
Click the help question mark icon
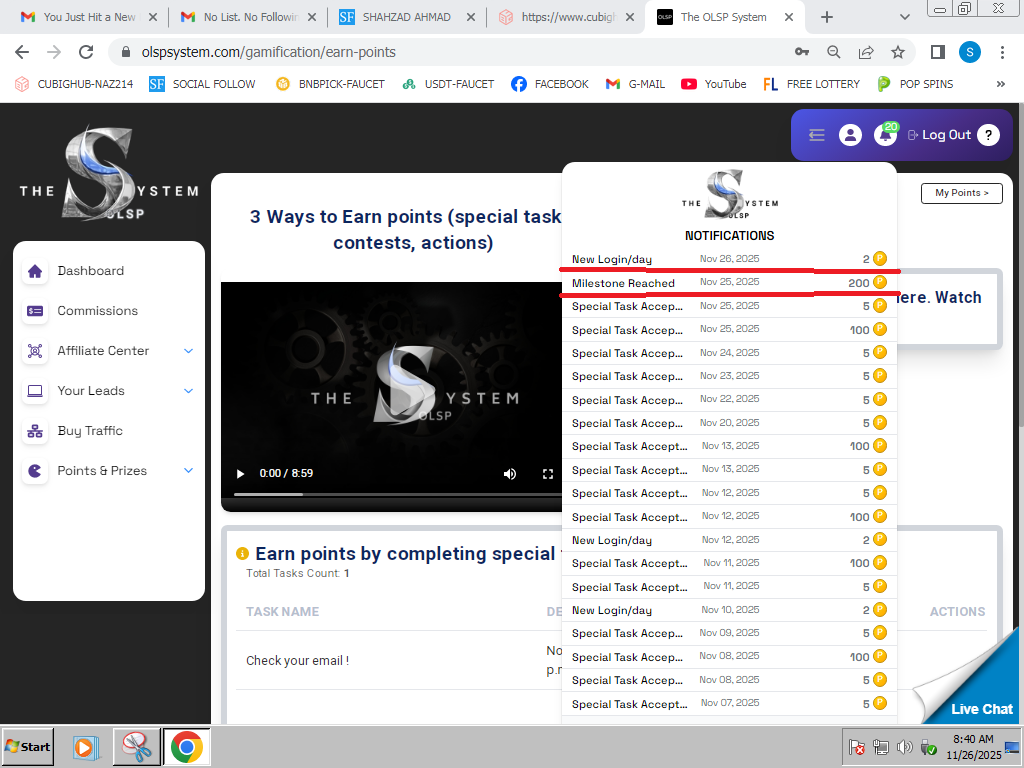coord(988,135)
